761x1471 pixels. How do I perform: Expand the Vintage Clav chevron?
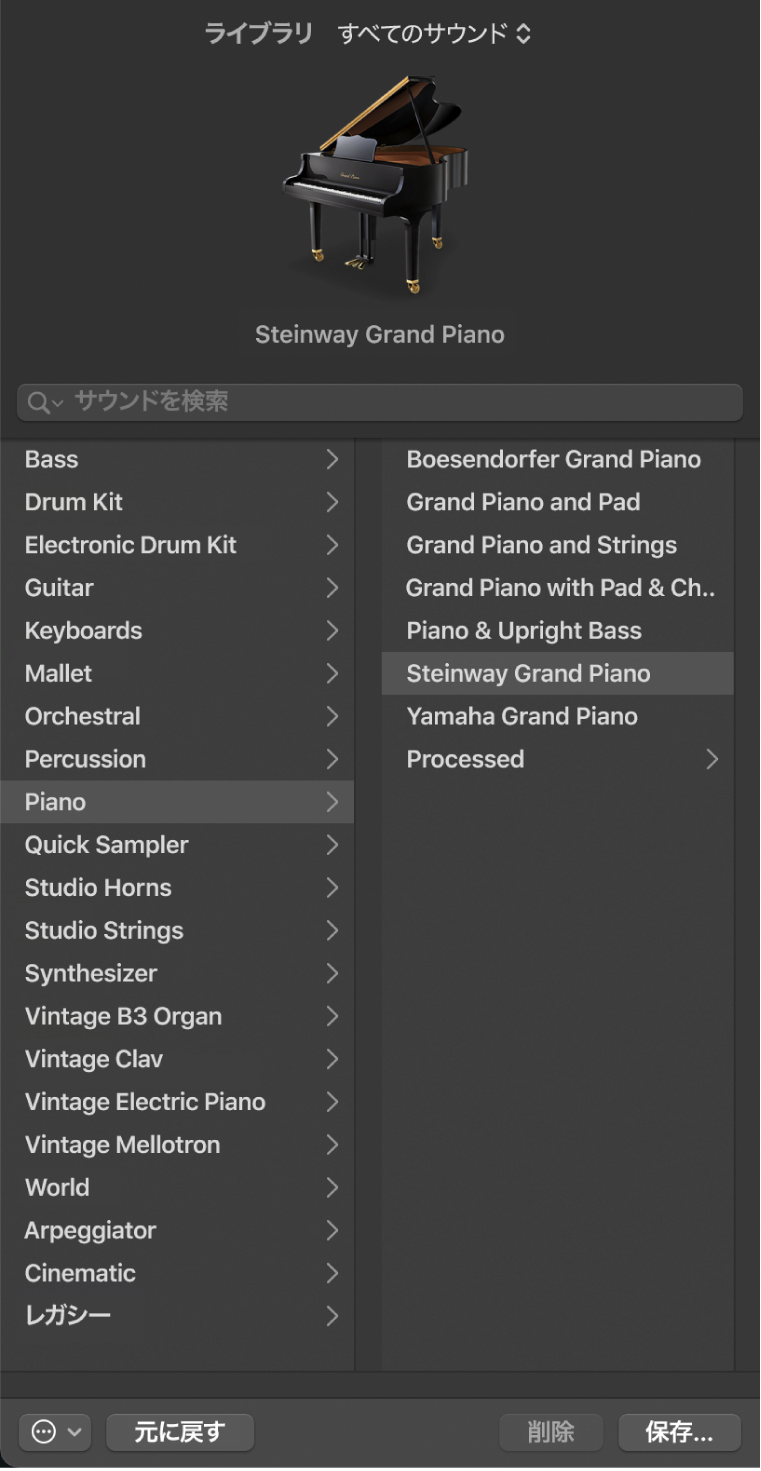pyautogui.click(x=332, y=1059)
